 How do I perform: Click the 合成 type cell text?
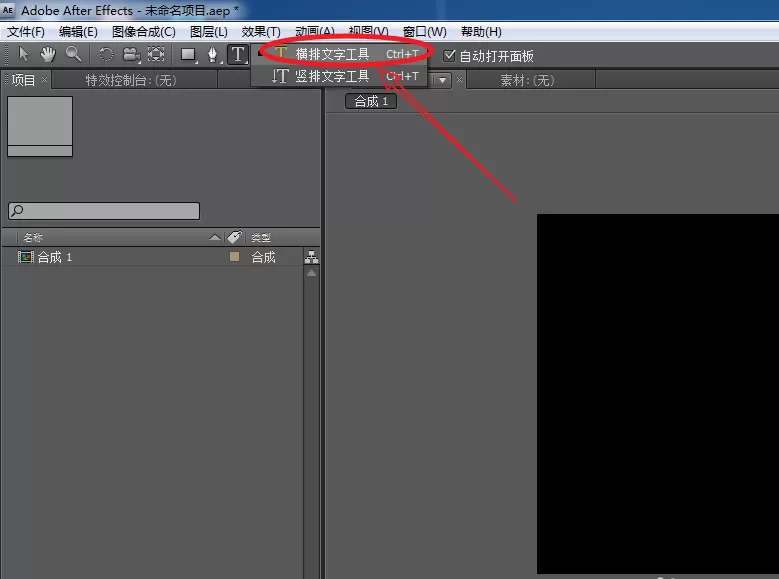(x=263, y=257)
